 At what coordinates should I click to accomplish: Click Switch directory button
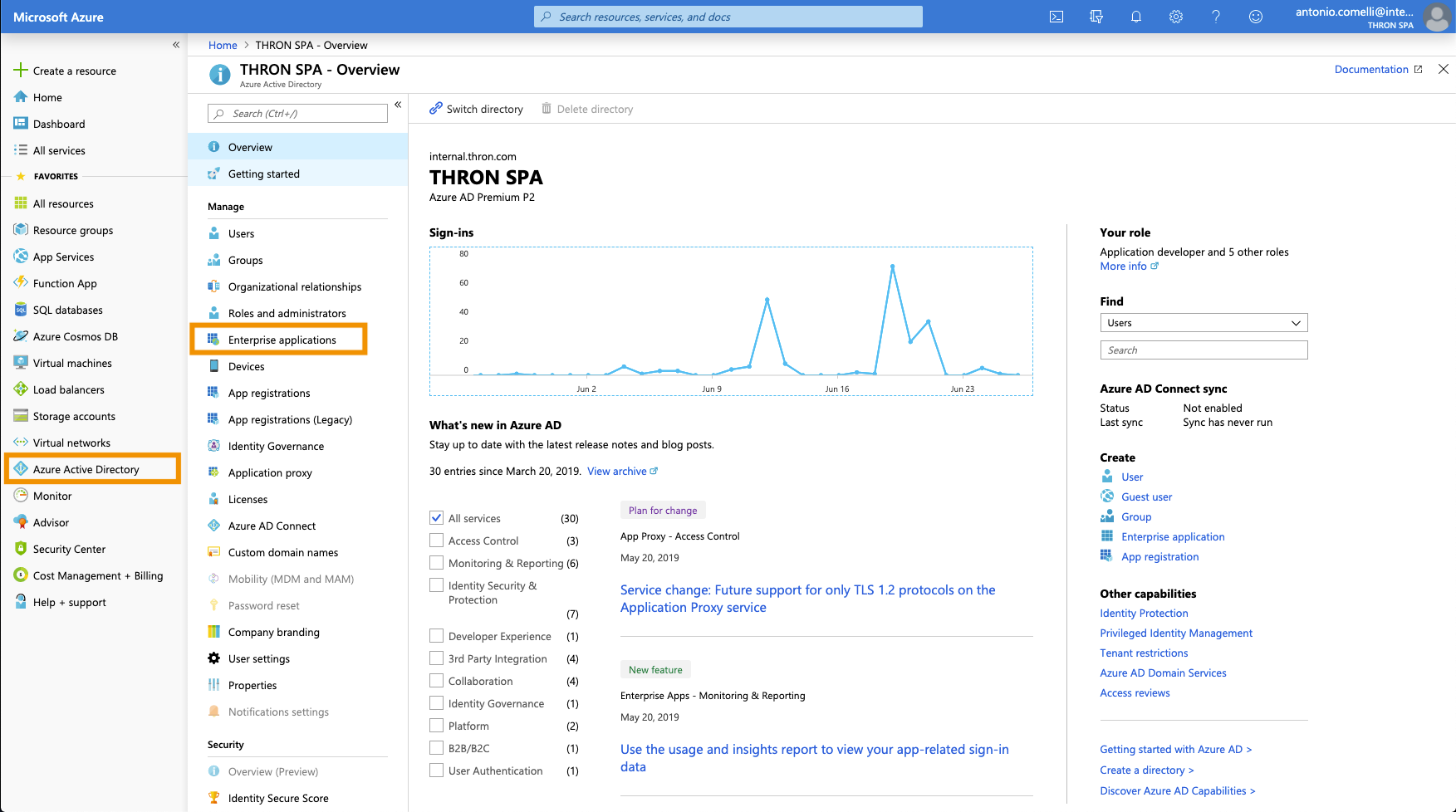coord(476,109)
